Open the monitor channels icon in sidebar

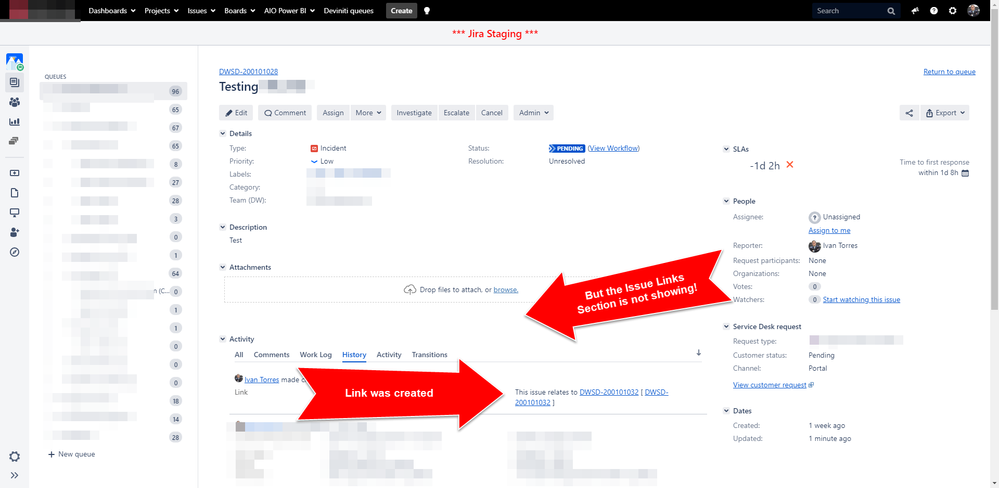(x=14, y=213)
